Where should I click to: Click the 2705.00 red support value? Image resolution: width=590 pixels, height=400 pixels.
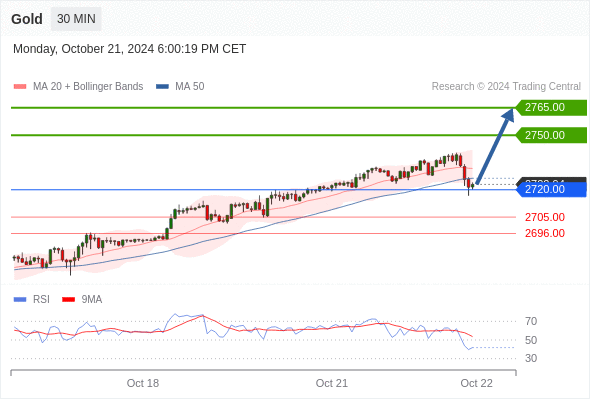click(545, 217)
